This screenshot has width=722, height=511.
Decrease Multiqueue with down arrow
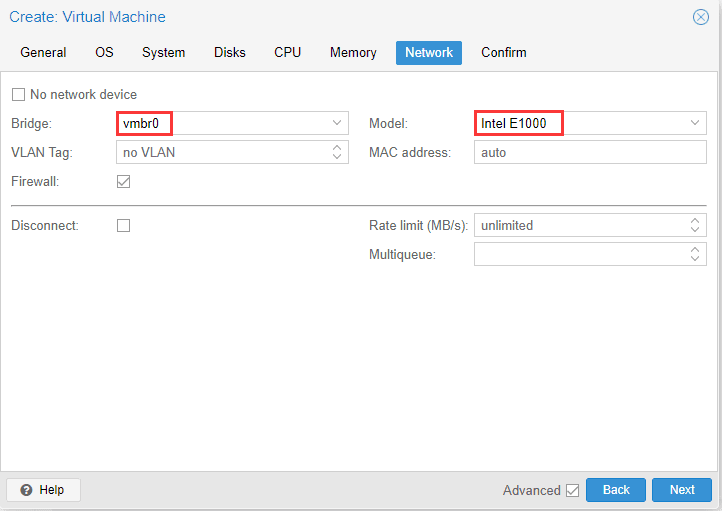695,259
